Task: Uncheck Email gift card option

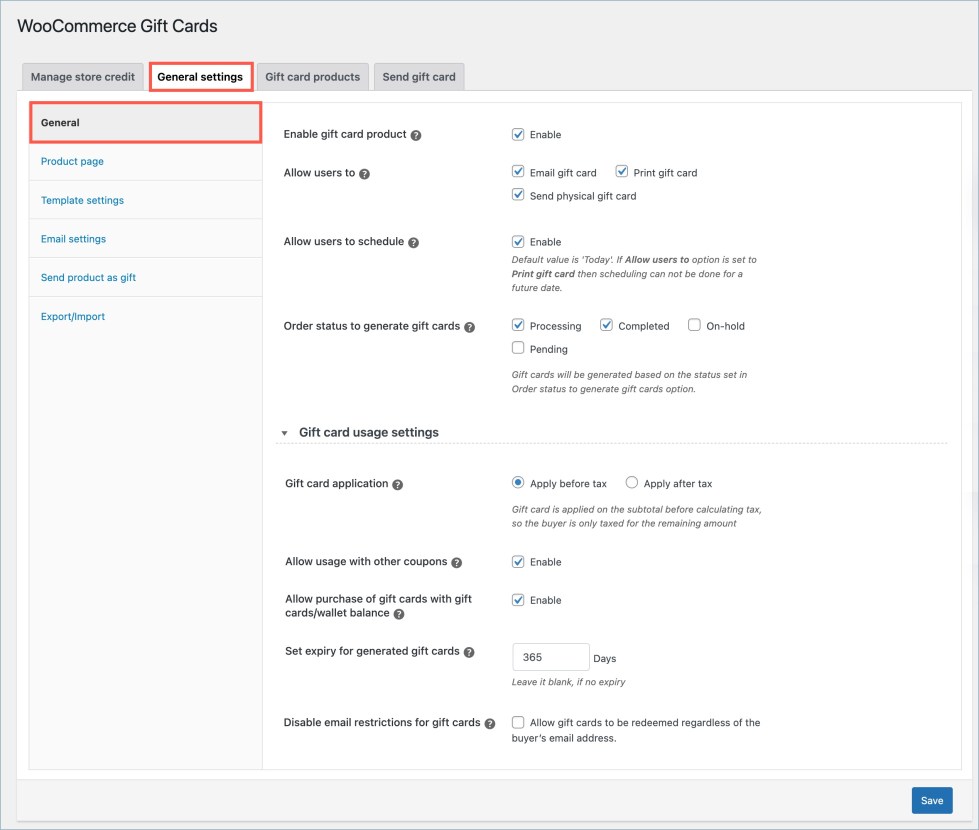Action: click(x=518, y=171)
